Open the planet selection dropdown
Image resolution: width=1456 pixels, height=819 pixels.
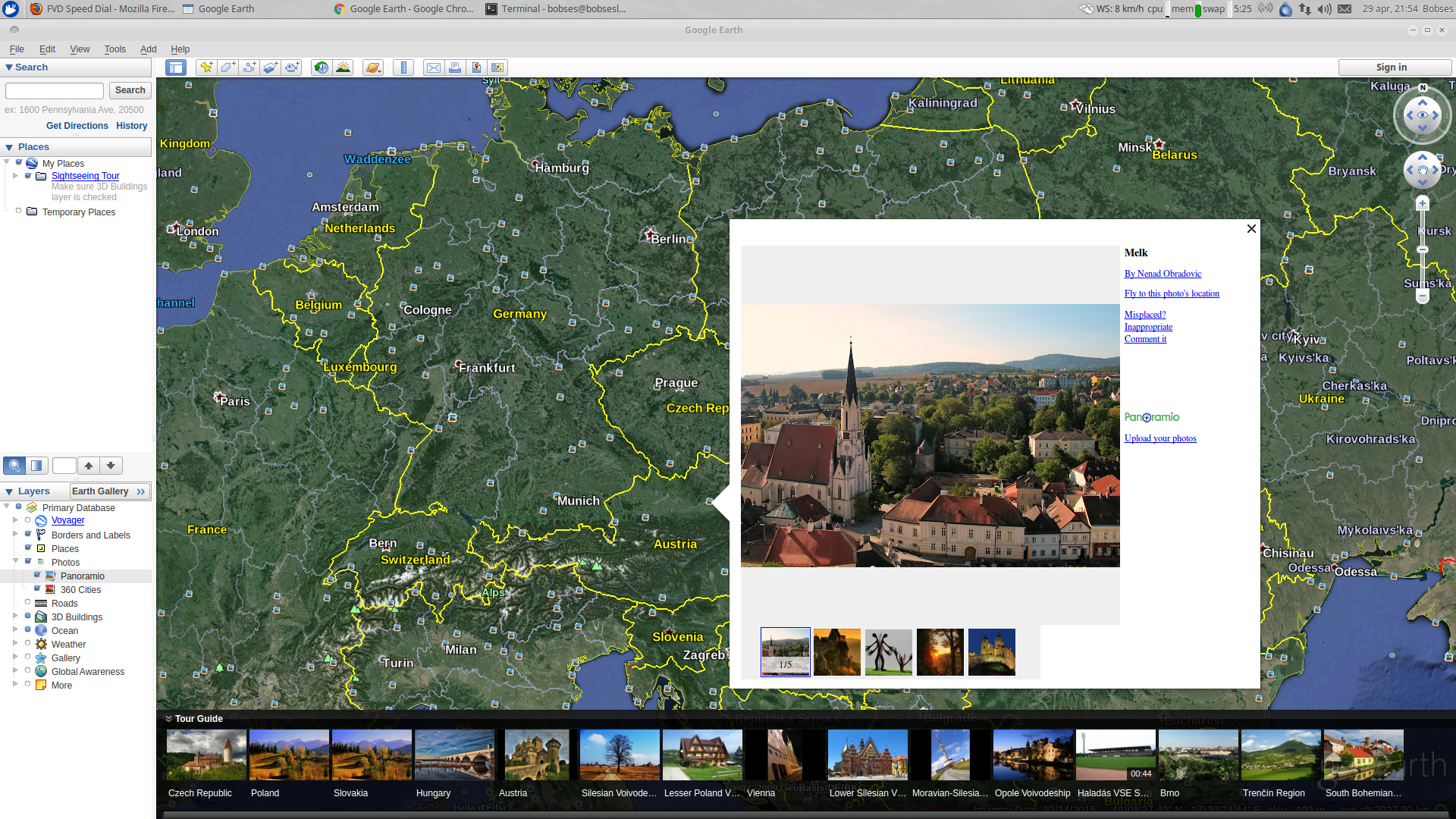(x=373, y=67)
